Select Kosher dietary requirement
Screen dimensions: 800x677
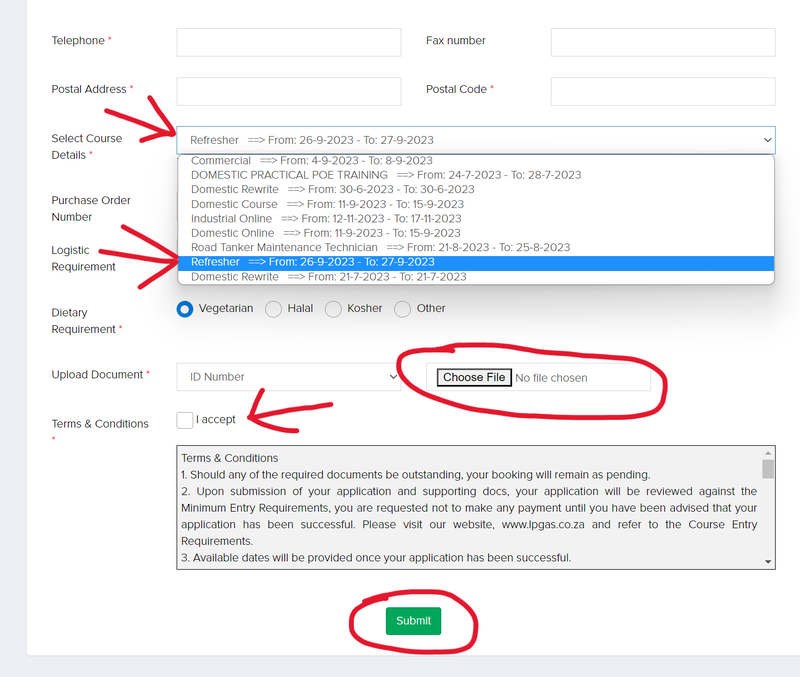point(332,309)
